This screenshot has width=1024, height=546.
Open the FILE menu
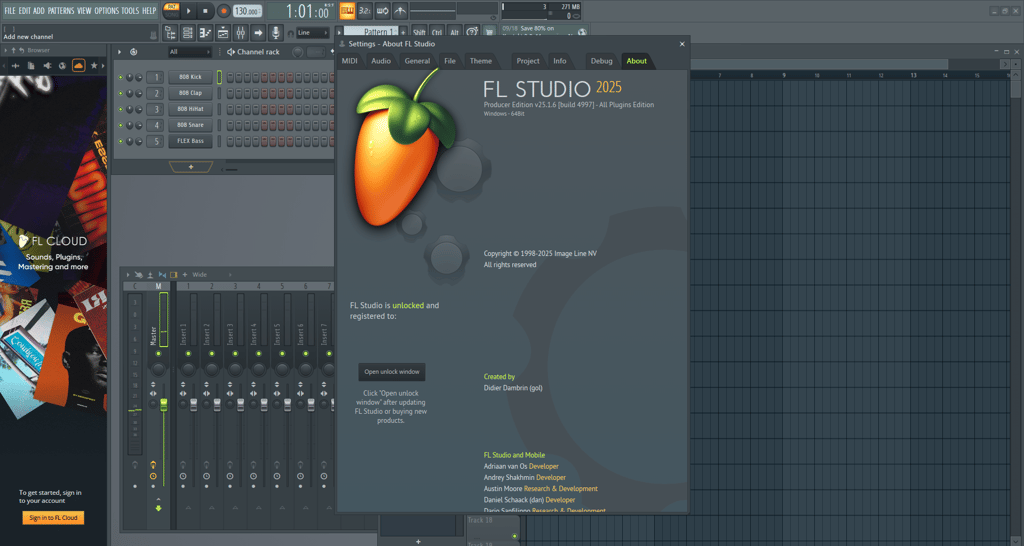pos(10,10)
